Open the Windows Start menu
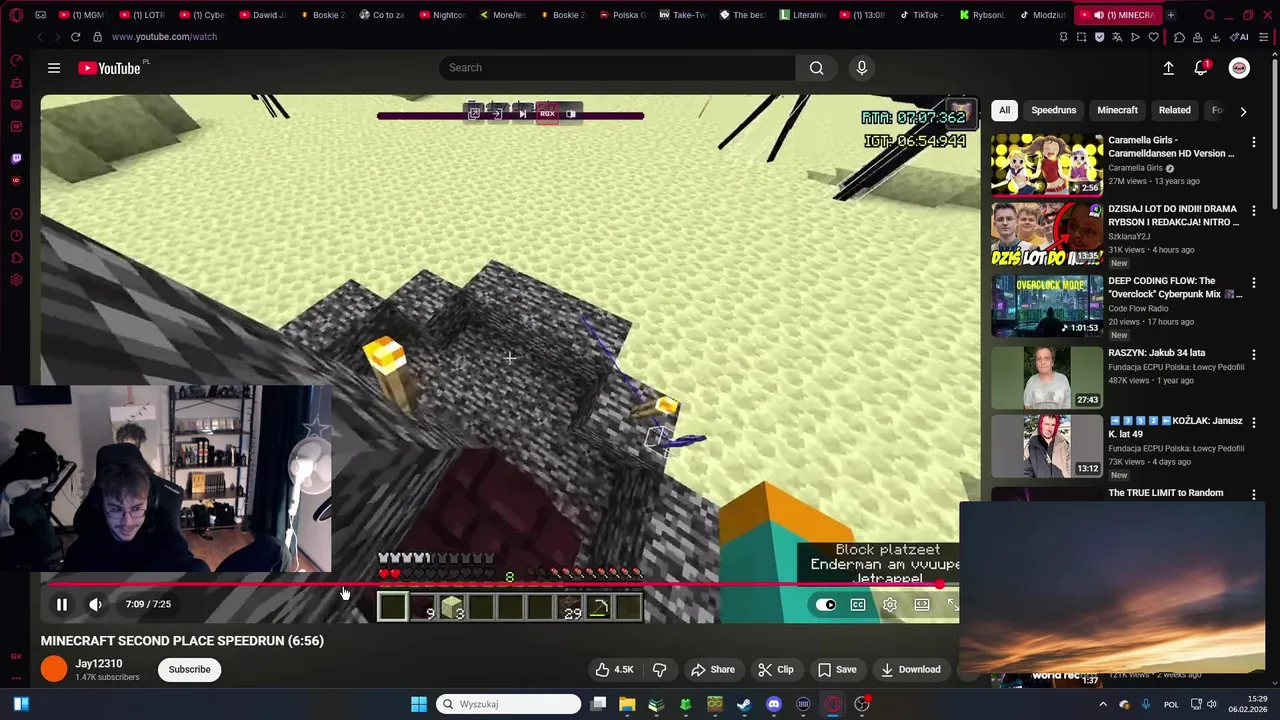Image resolution: width=1280 pixels, height=720 pixels. point(419,704)
